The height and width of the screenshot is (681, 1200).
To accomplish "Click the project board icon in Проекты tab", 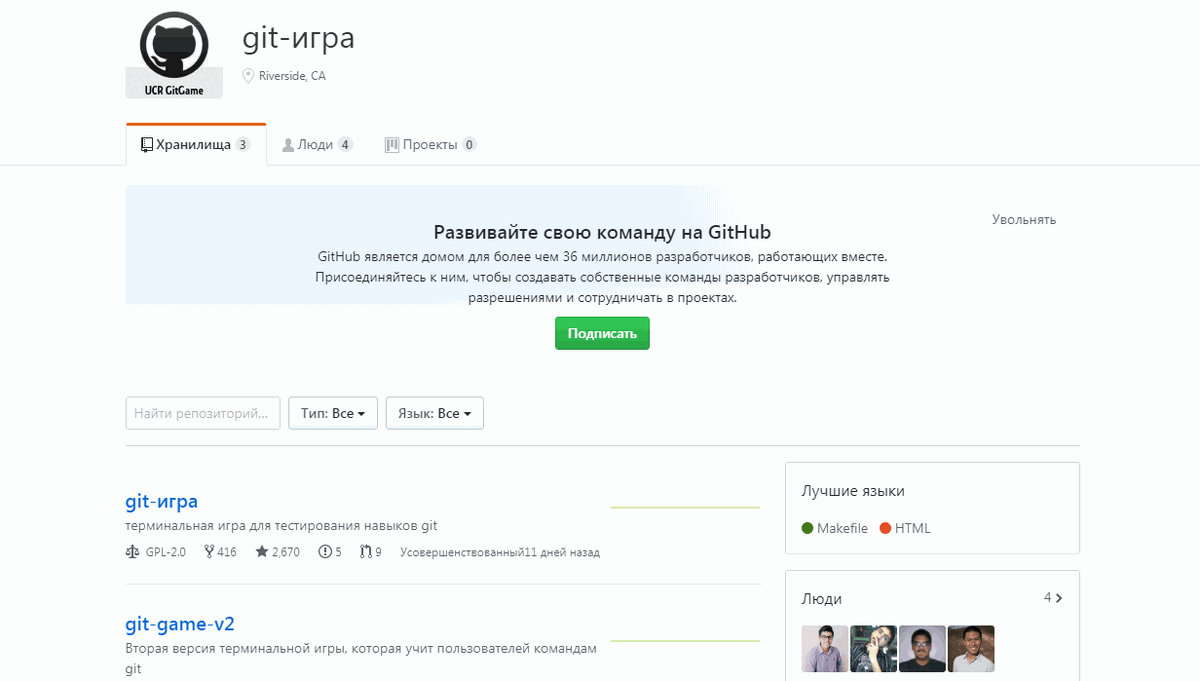I will coord(392,145).
